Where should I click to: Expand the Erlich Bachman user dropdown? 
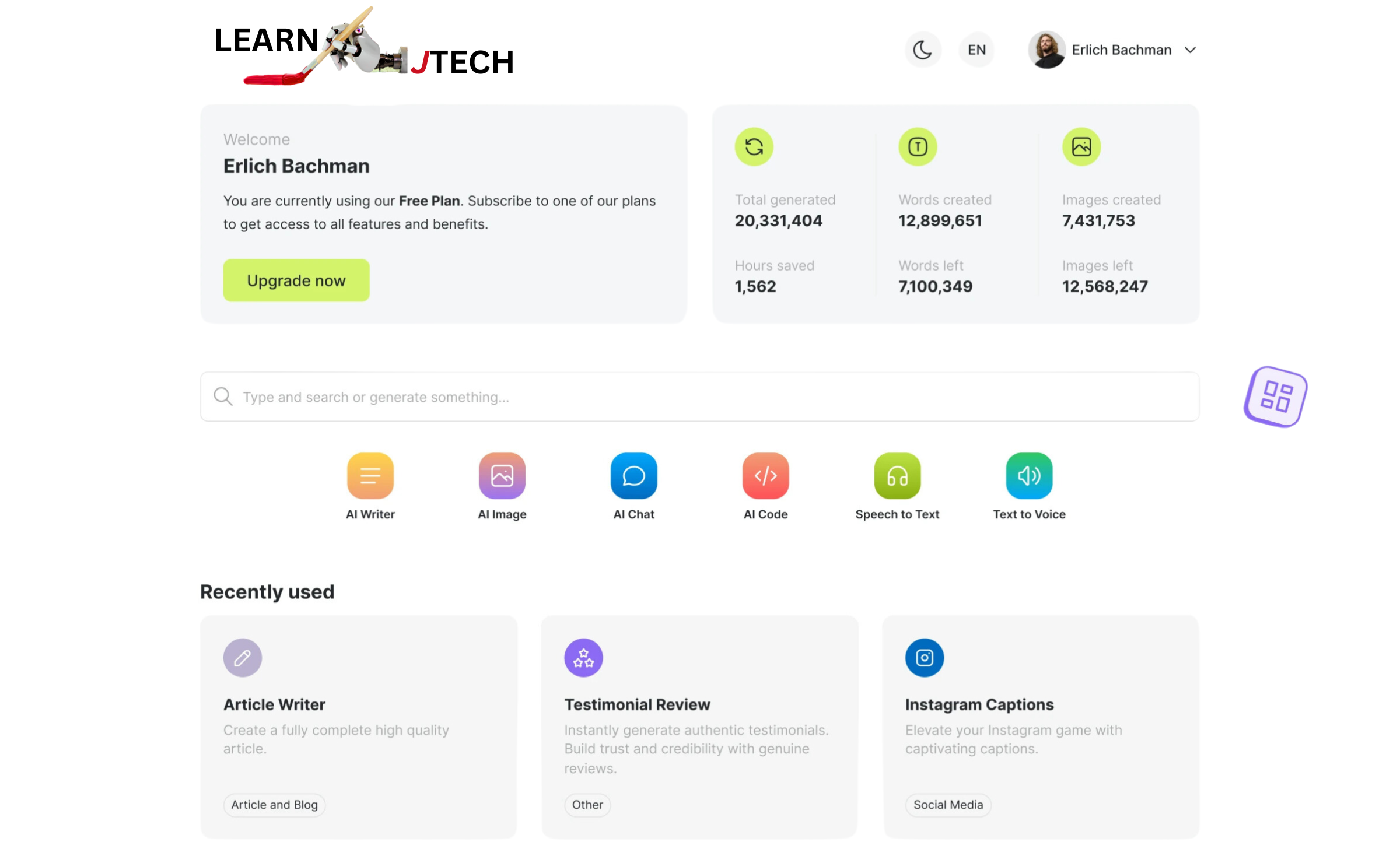point(1192,49)
